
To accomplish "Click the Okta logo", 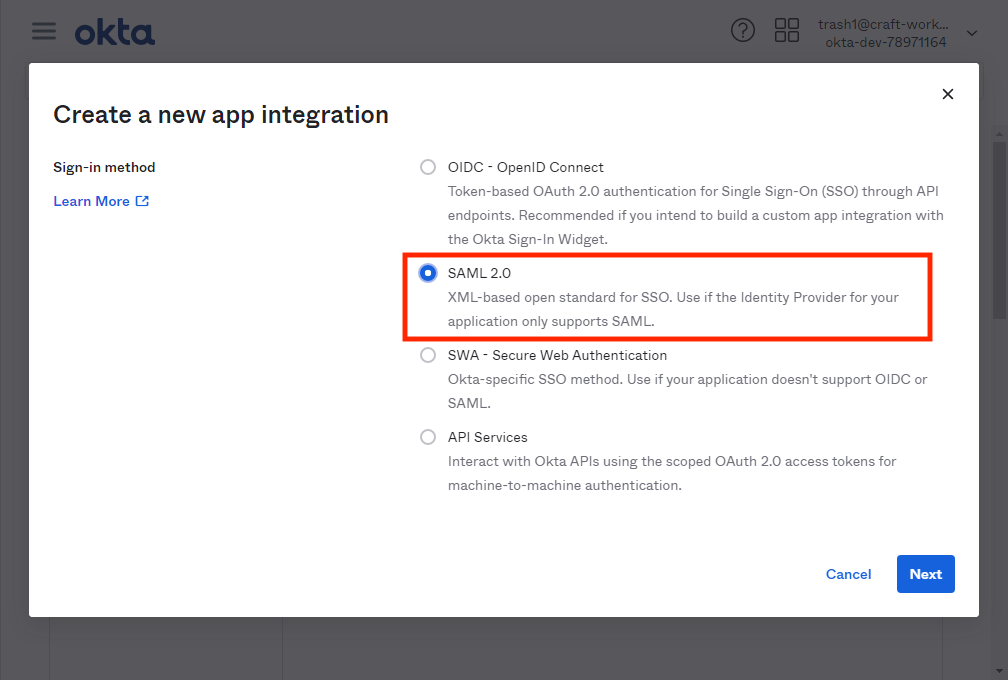I will 115,33.
